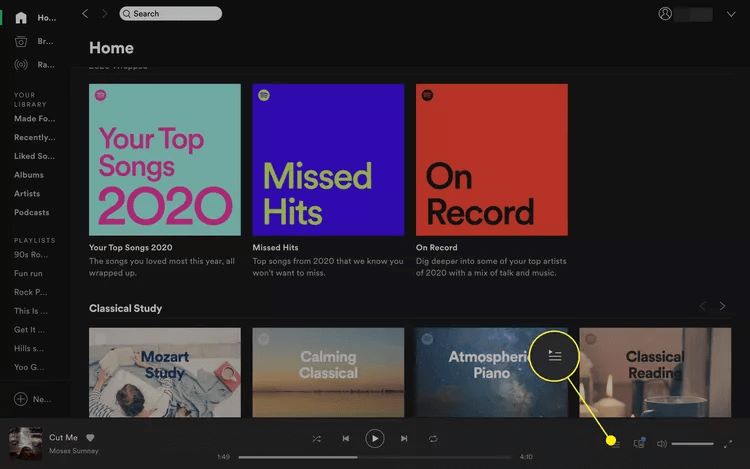This screenshot has height=469, width=750.
Task: Go back with the left navigation arrow
Action: [x=85, y=14]
